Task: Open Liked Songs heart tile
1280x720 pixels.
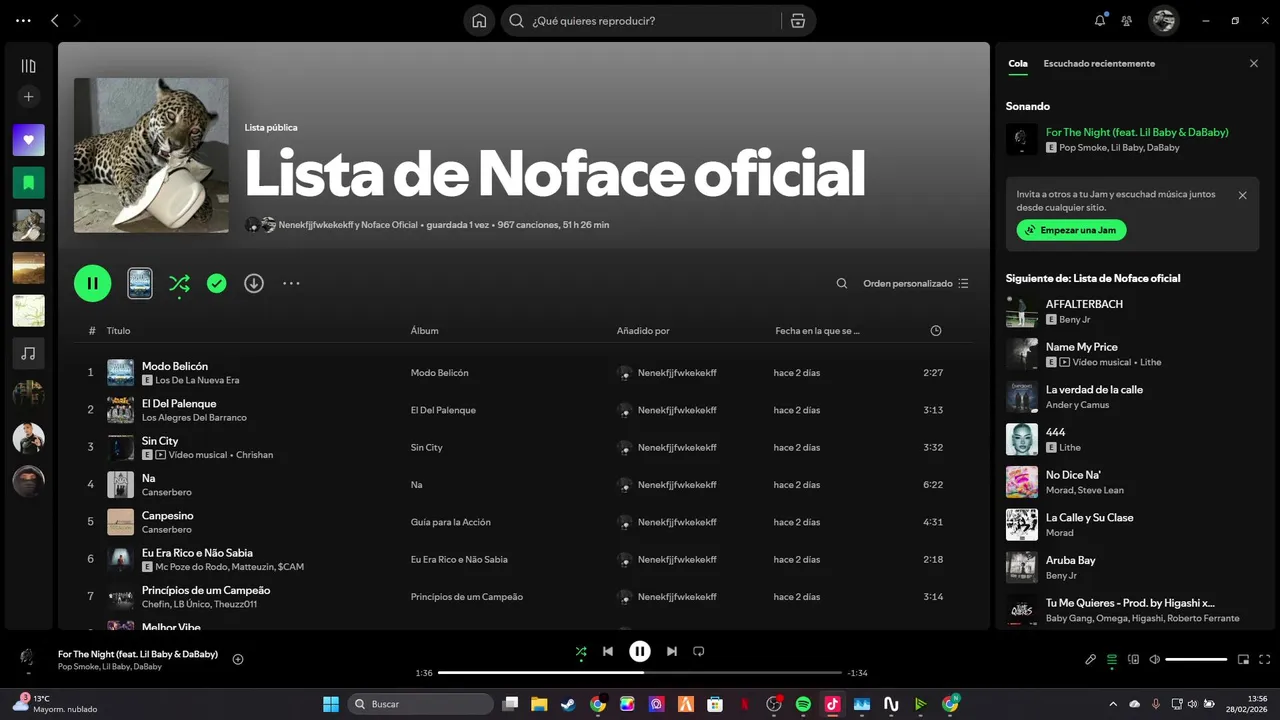Action: click(x=28, y=140)
